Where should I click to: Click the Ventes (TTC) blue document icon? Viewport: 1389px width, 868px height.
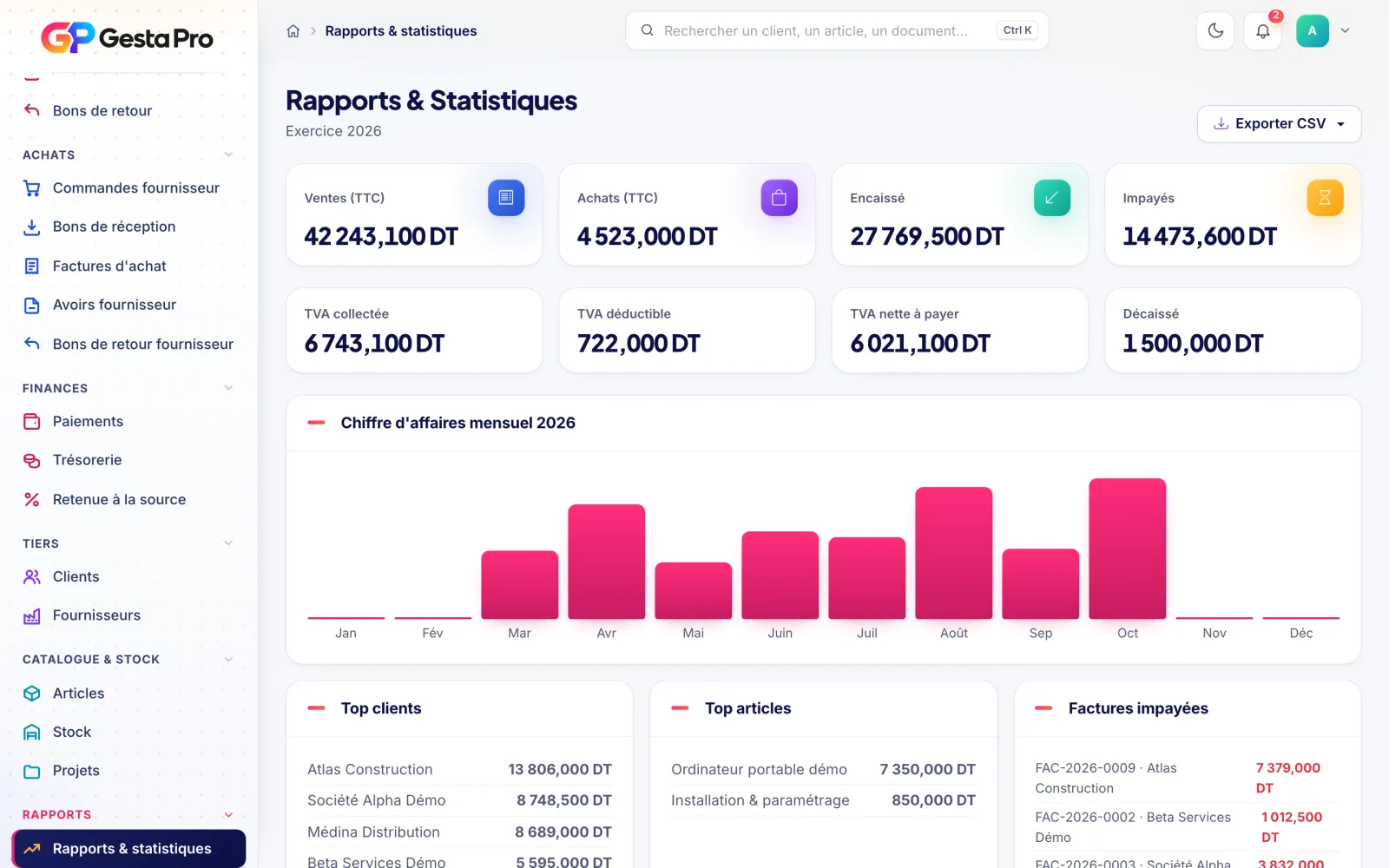(506, 198)
